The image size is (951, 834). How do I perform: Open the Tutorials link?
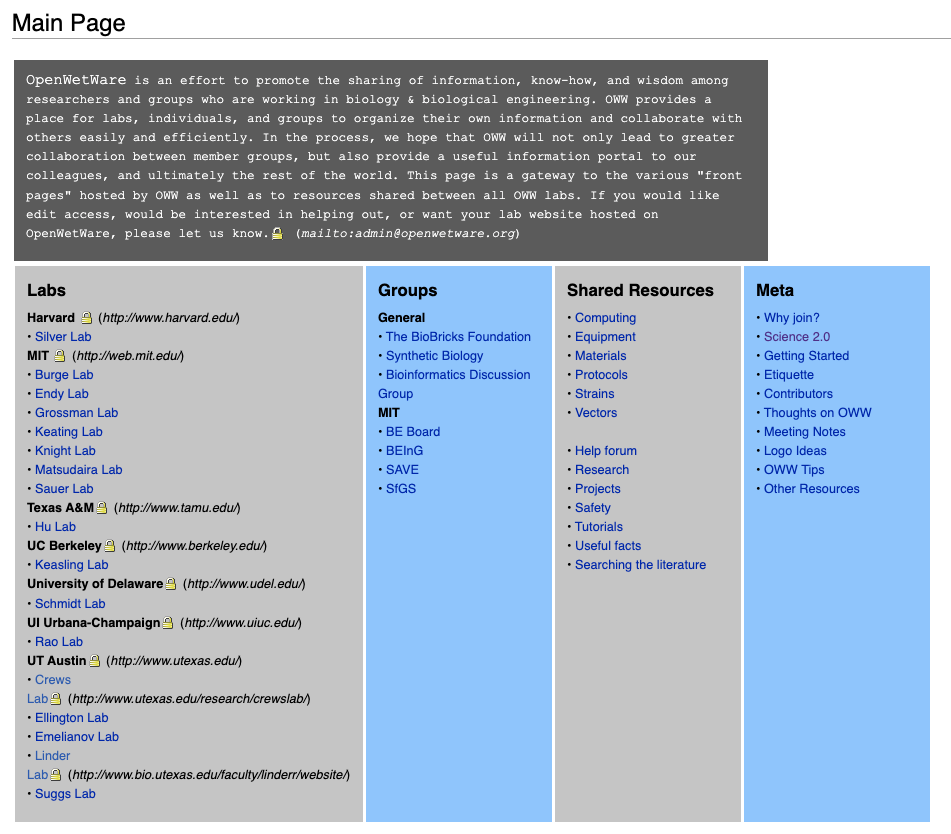tap(599, 526)
